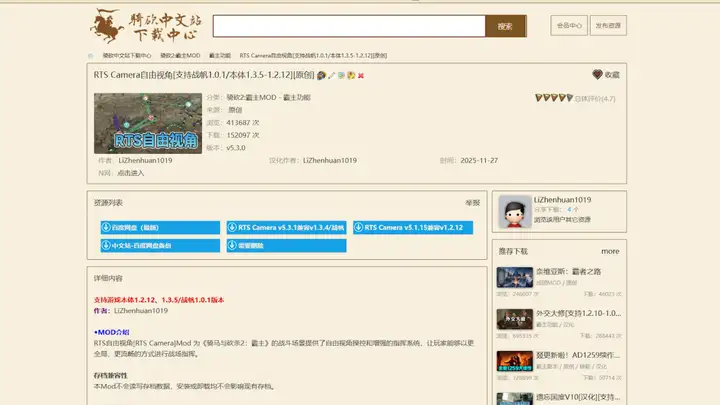The height and width of the screenshot is (405, 720).
Task: Click the second-row middle blue download button
Action: coord(287,246)
